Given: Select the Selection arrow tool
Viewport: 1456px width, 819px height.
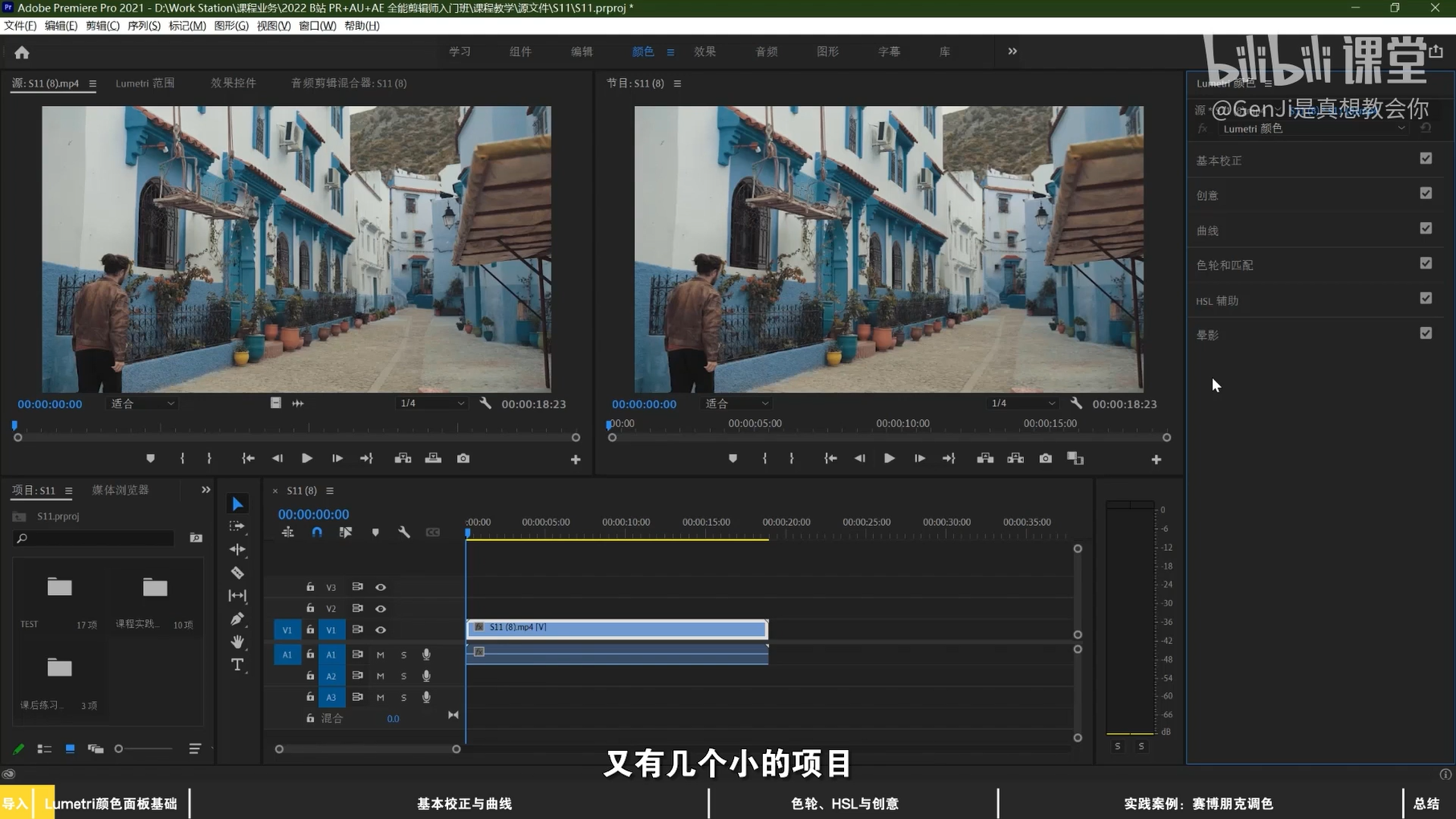Looking at the screenshot, I should click(x=238, y=504).
